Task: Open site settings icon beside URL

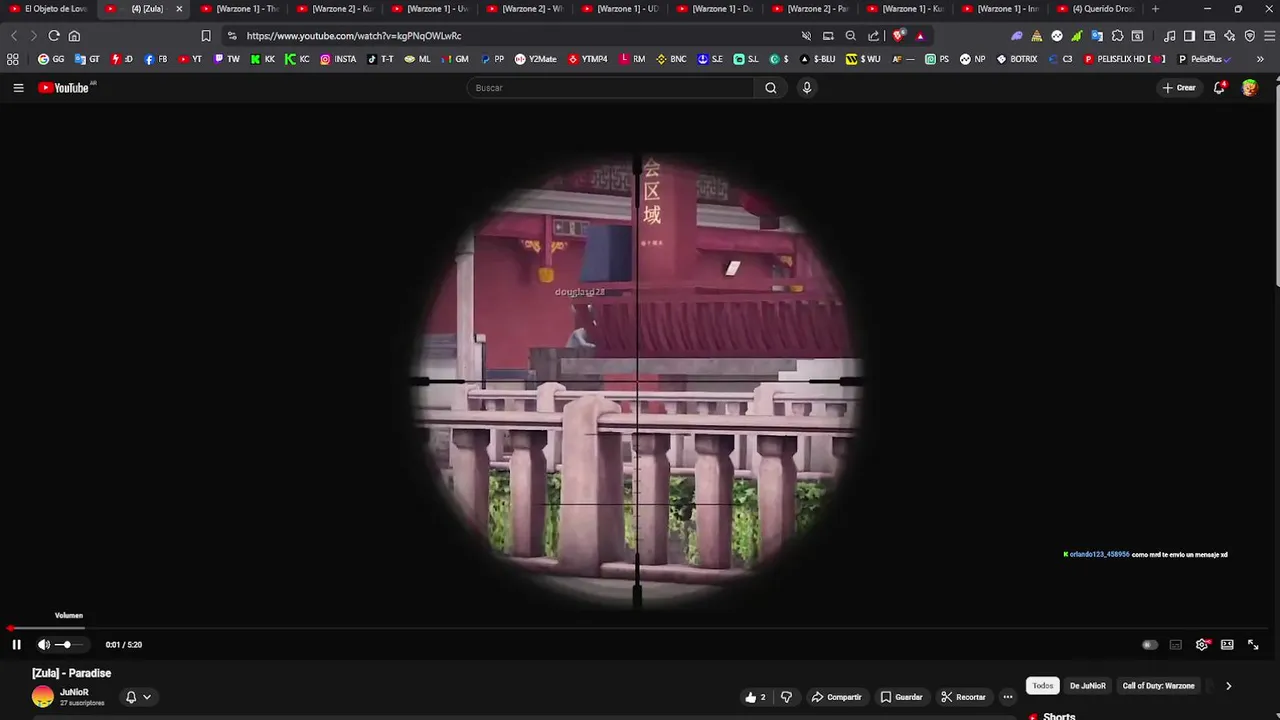Action: (x=232, y=36)
